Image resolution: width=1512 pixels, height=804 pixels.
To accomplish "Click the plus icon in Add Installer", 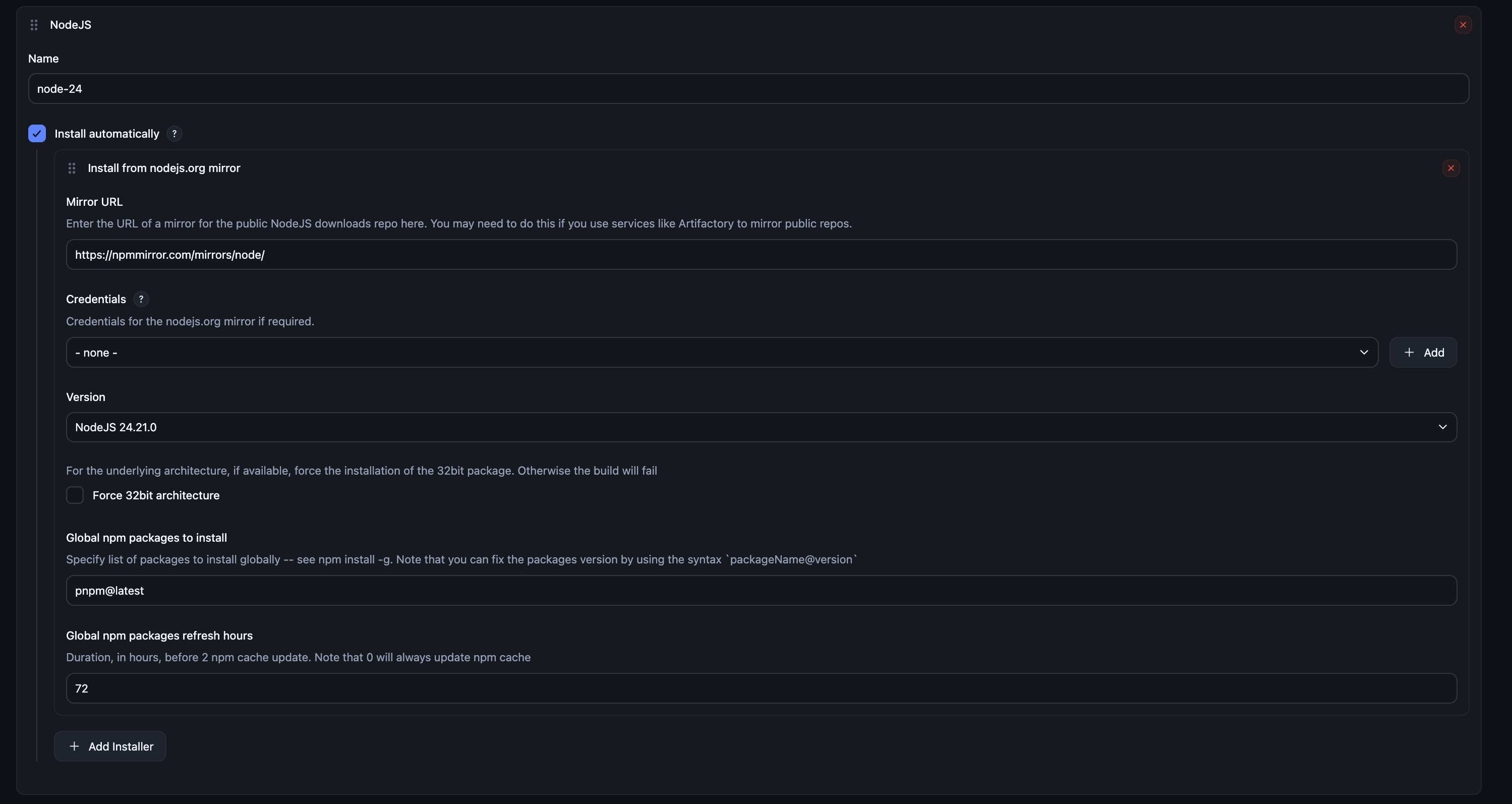I will click(75, 746).
